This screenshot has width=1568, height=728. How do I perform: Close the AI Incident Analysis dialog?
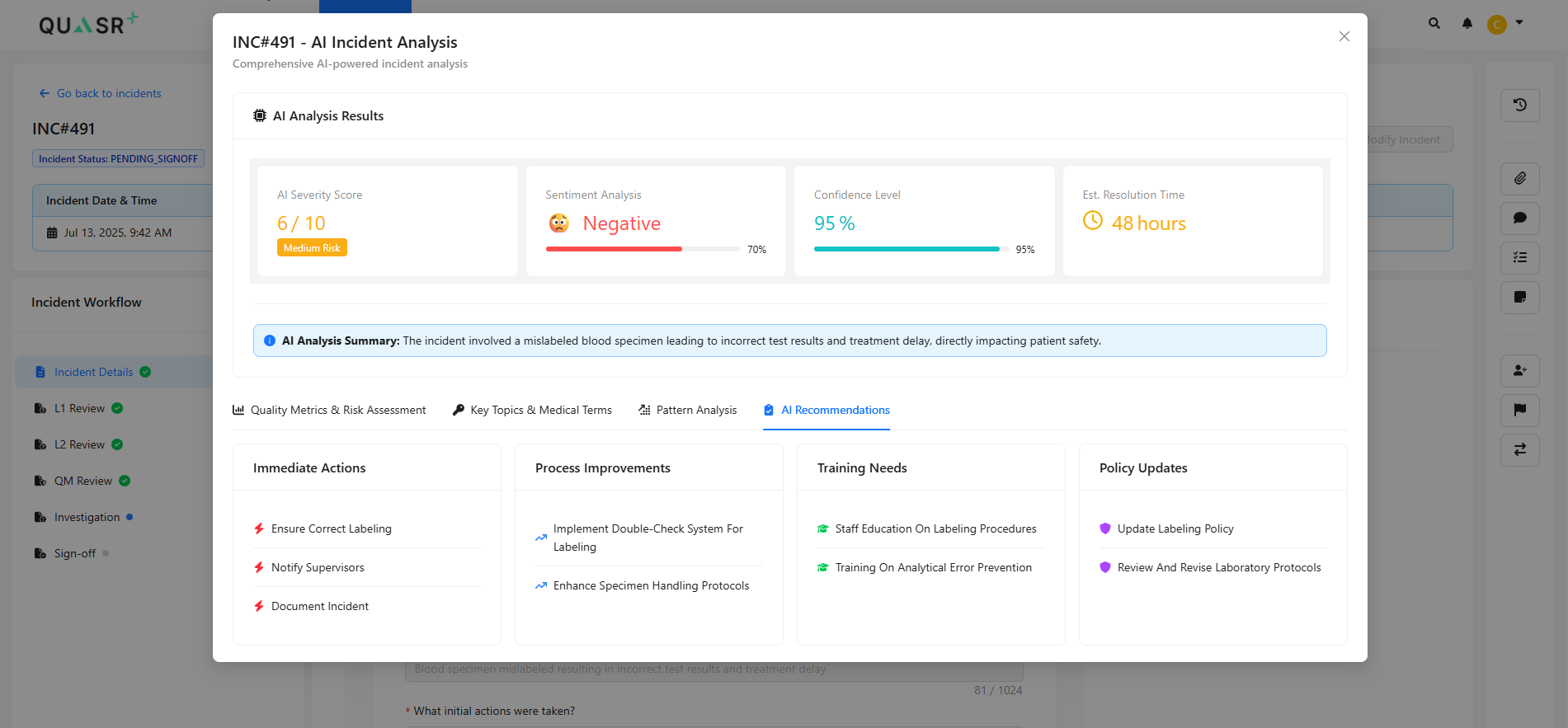click(x=1344, y=36)
